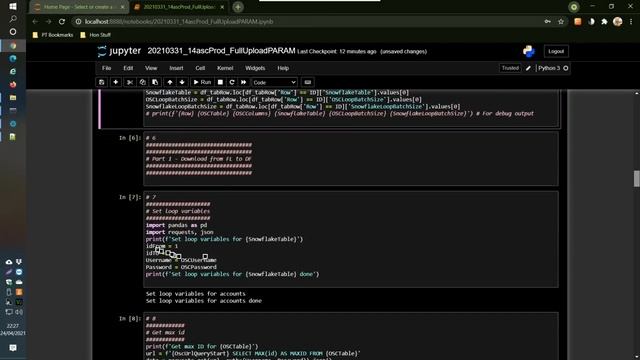The image size is (640, 360).
Task: Open the Cell menu
Action: coord(200,68)
